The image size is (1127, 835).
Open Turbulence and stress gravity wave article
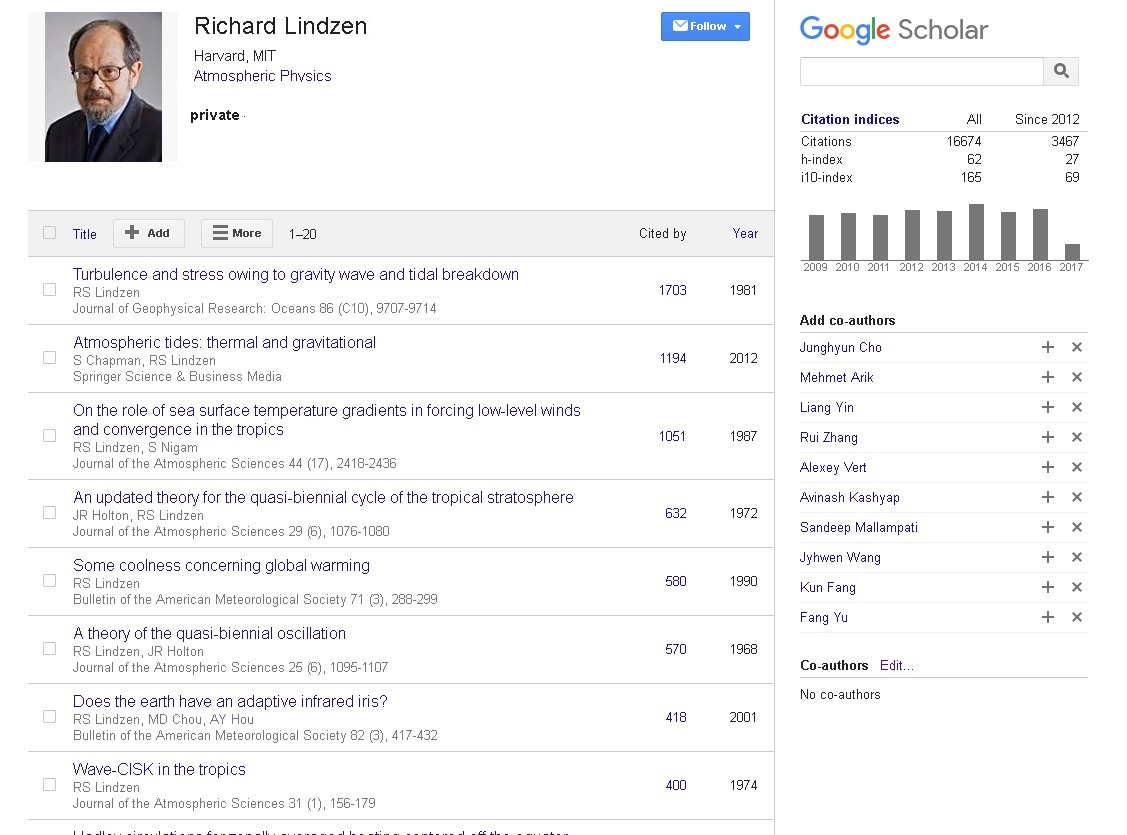[295, 275]
